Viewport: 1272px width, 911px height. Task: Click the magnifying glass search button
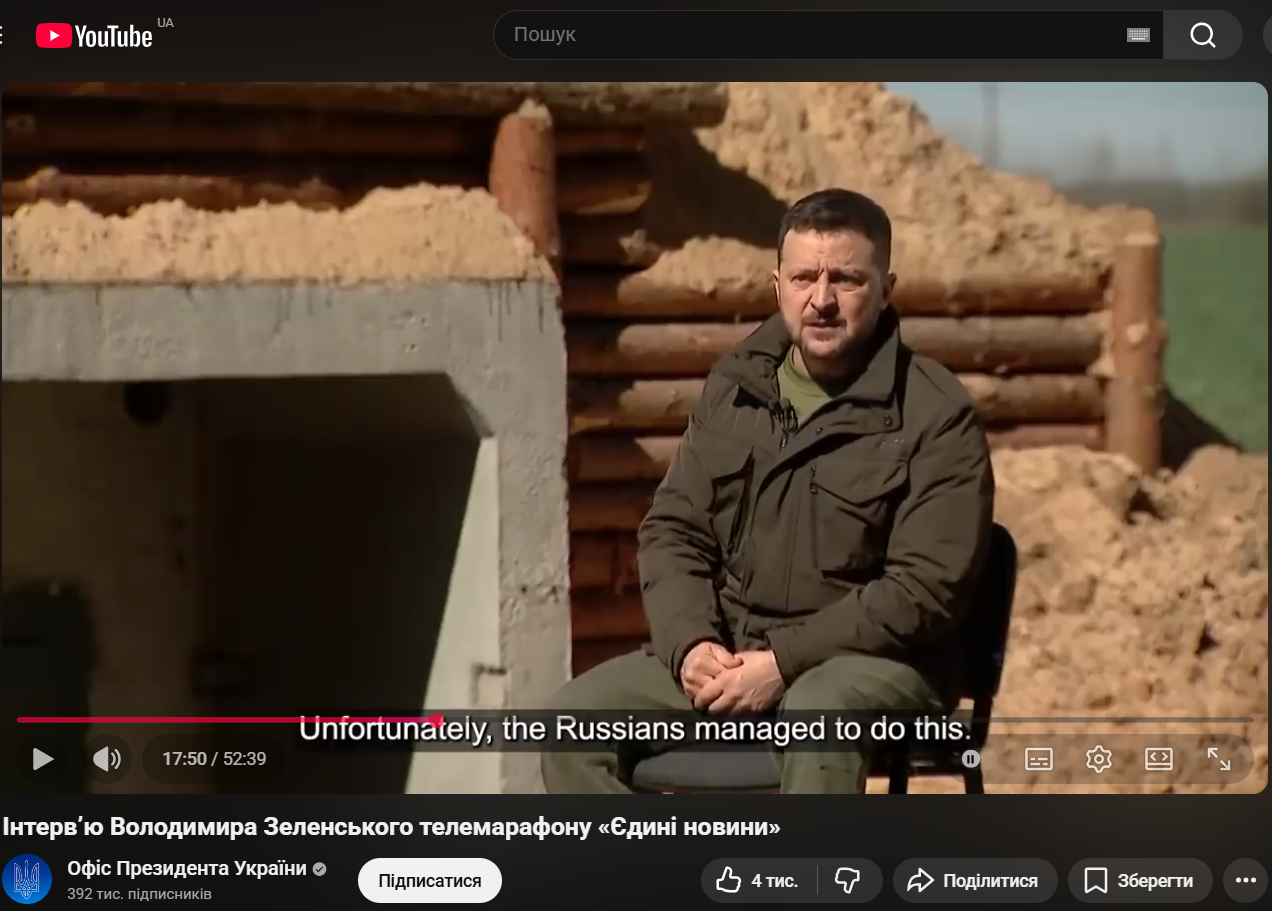pos(1202,36)
